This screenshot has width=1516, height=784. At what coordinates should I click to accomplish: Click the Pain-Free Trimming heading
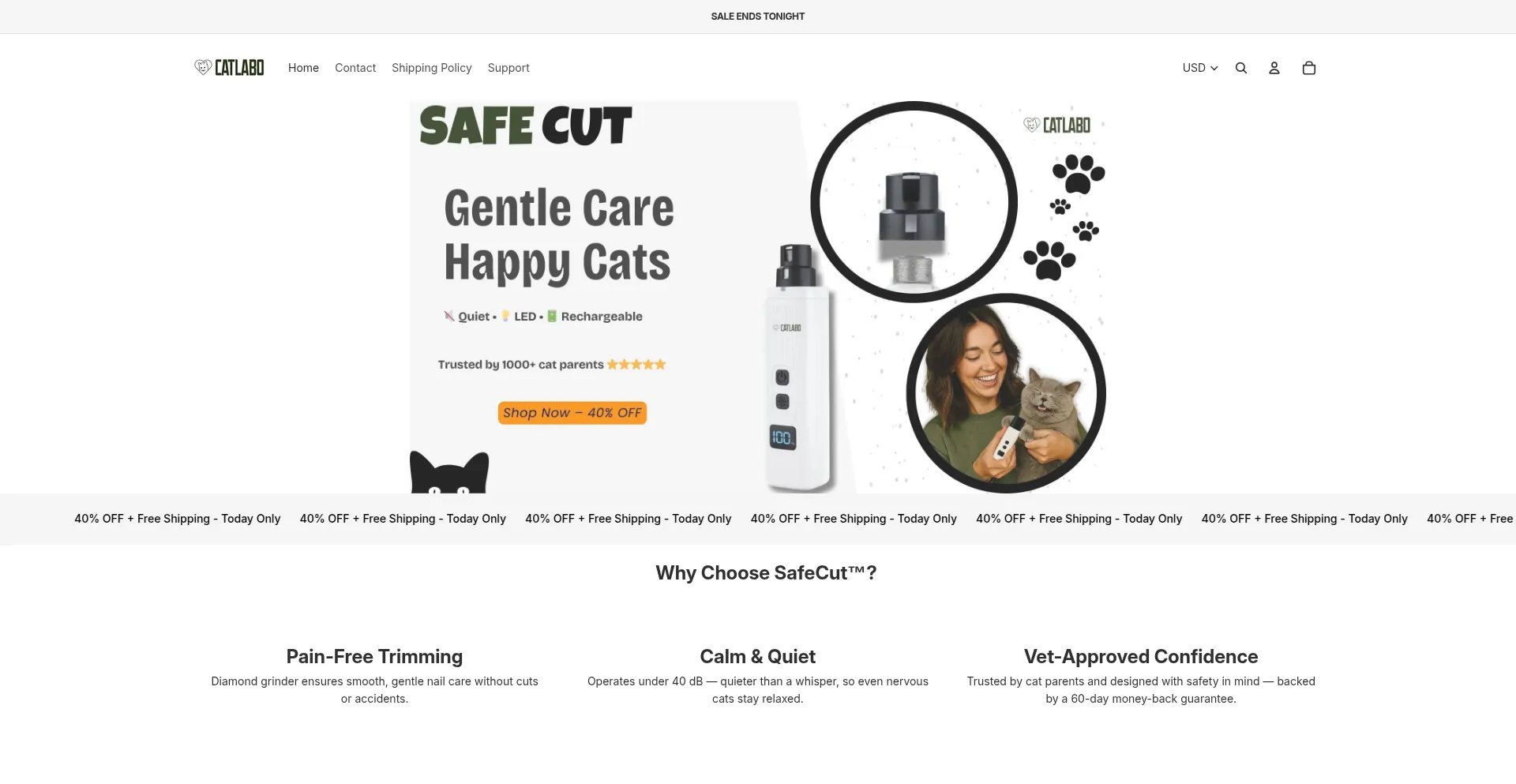tap(374, 656)
